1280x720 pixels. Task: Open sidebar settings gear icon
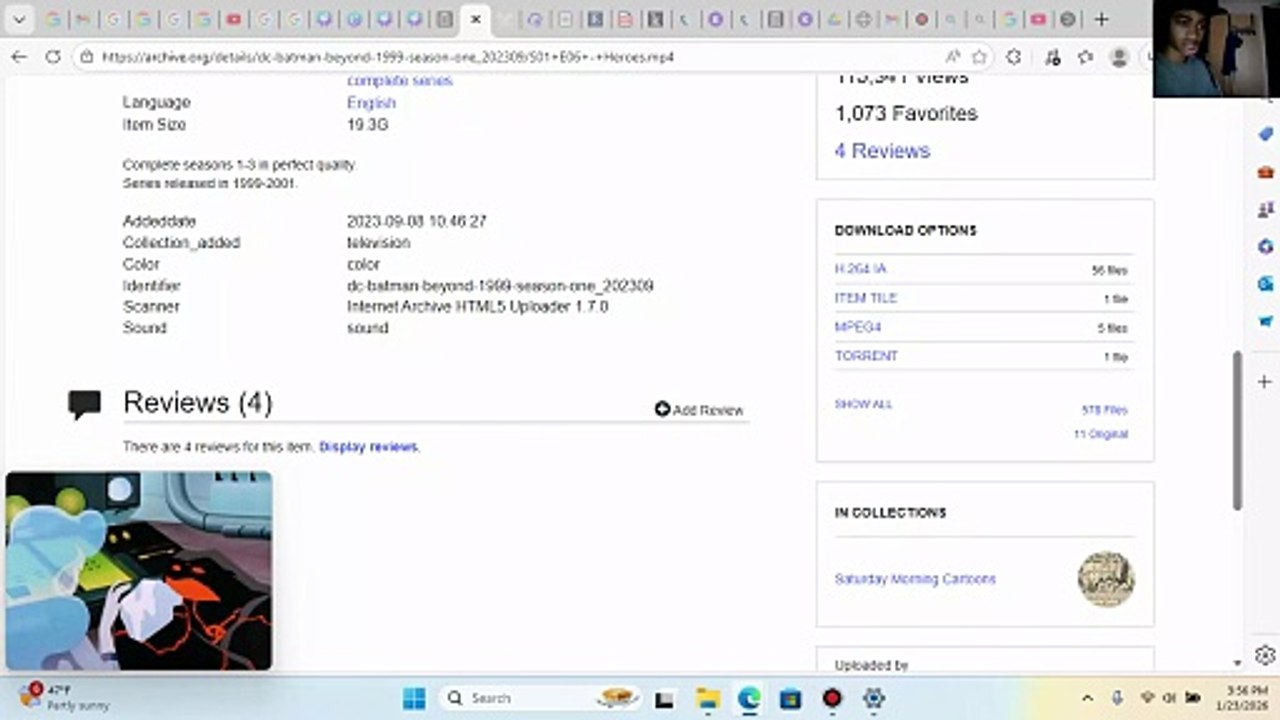[1265, 655]
